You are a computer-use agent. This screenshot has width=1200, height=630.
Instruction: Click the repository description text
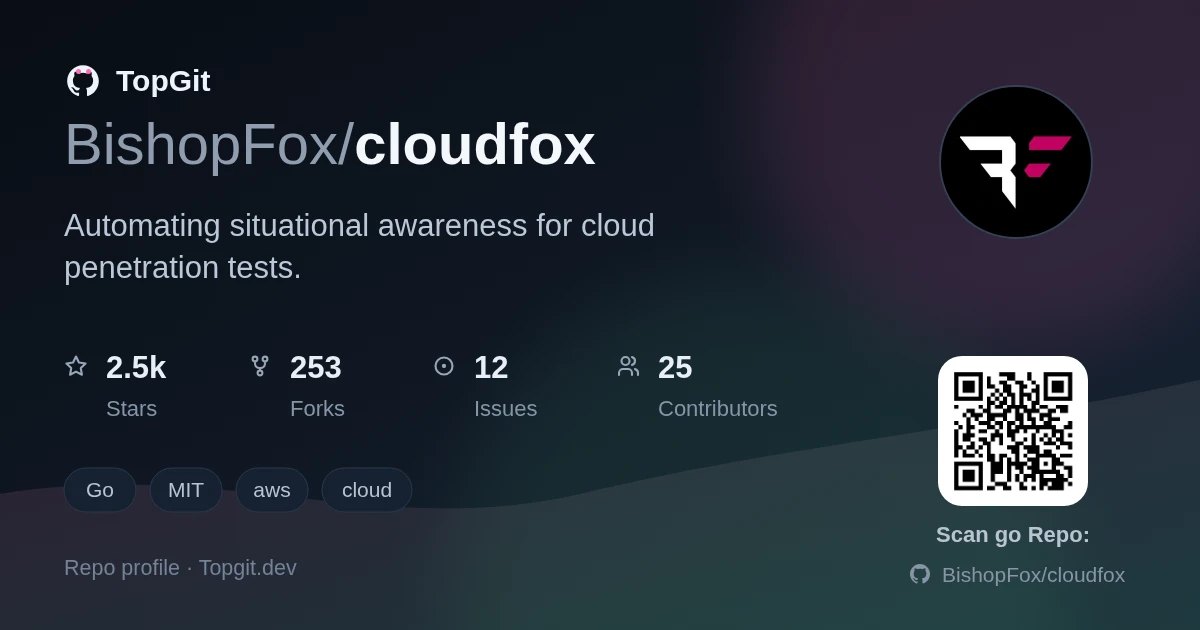click(x=359, y=246)
